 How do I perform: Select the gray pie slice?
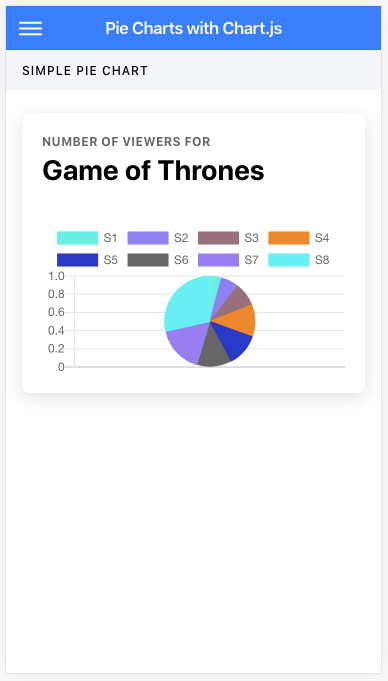click(213, 351)
